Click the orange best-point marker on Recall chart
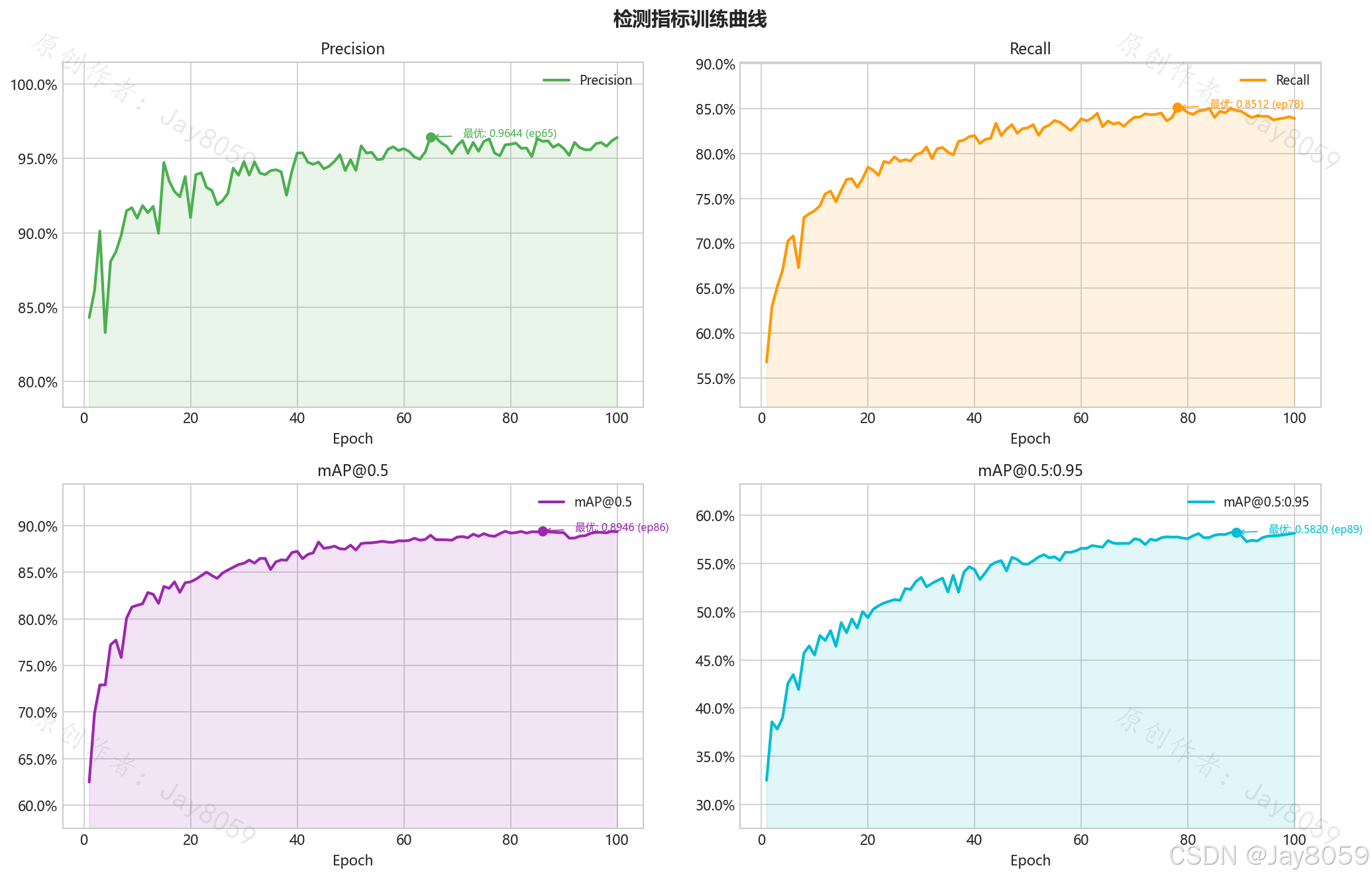The image size is (1372, 878). (1177, 107)
